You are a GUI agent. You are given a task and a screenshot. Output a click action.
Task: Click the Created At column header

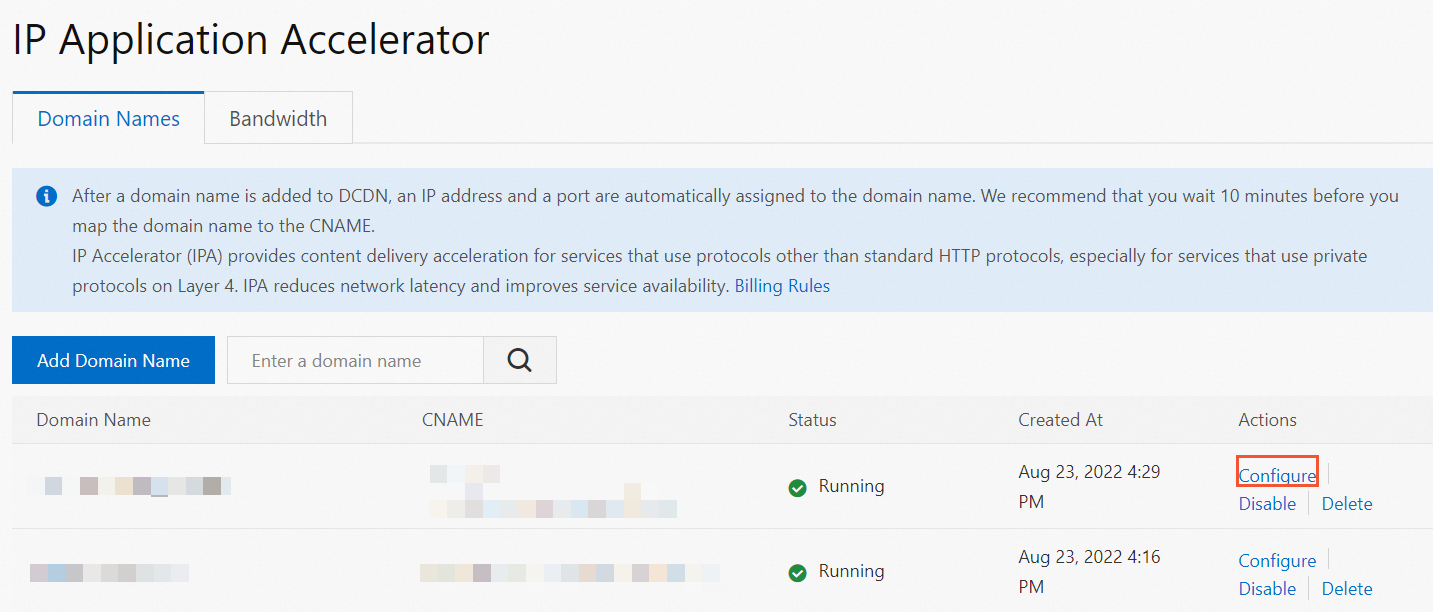point(1060,420)
